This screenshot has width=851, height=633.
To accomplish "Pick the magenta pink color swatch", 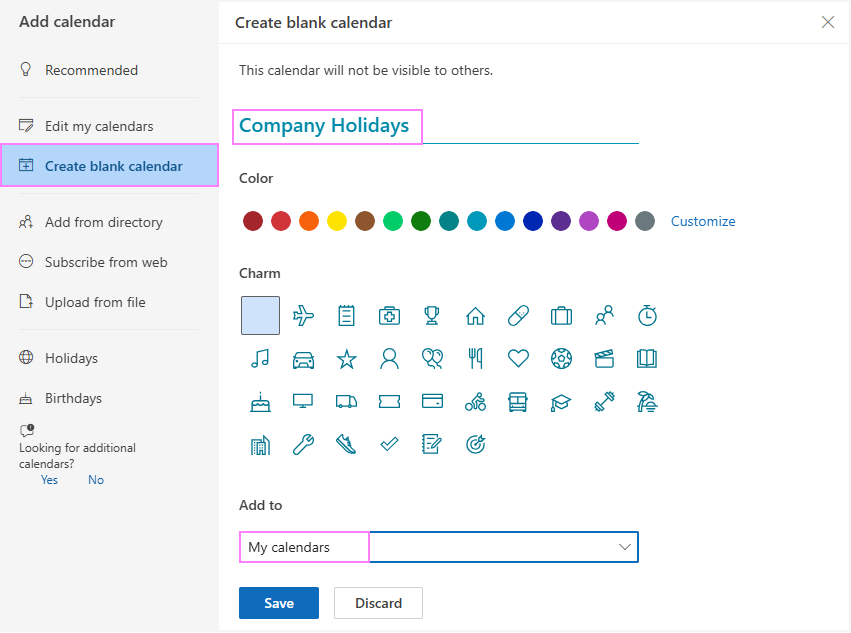I will click(x=617, y=221).
